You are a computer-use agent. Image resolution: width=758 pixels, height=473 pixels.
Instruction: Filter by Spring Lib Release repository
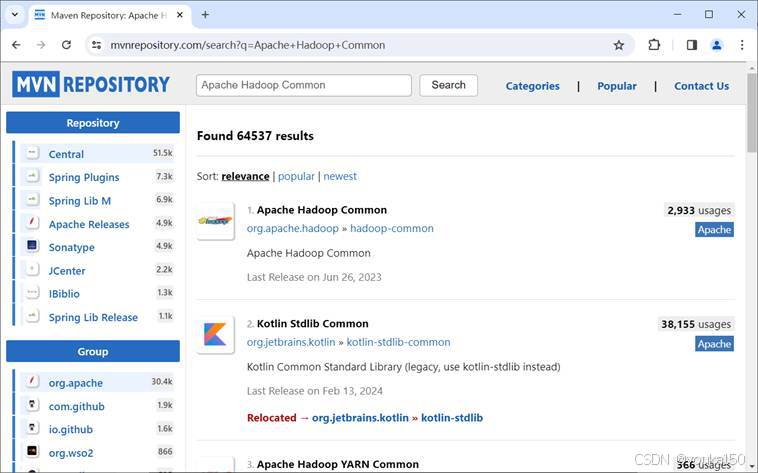[93, 317]
